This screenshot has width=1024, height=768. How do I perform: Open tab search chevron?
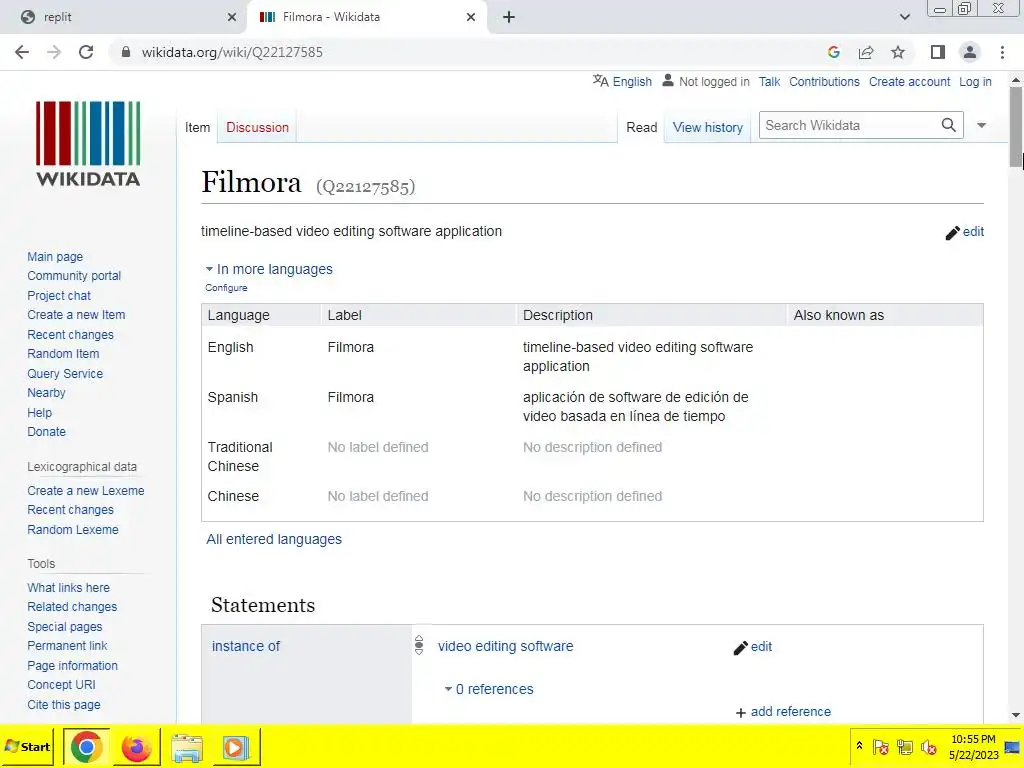[x=904, y=17]
